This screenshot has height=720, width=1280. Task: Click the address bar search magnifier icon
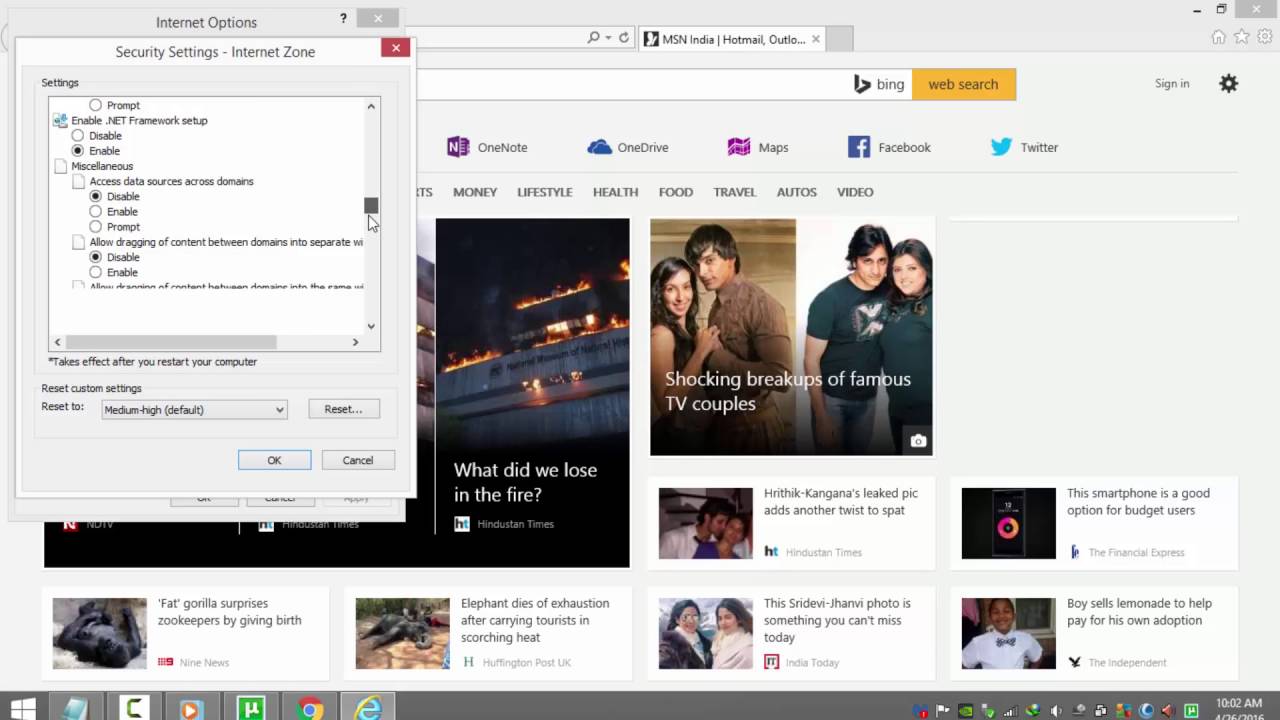(x=593, y=38)
